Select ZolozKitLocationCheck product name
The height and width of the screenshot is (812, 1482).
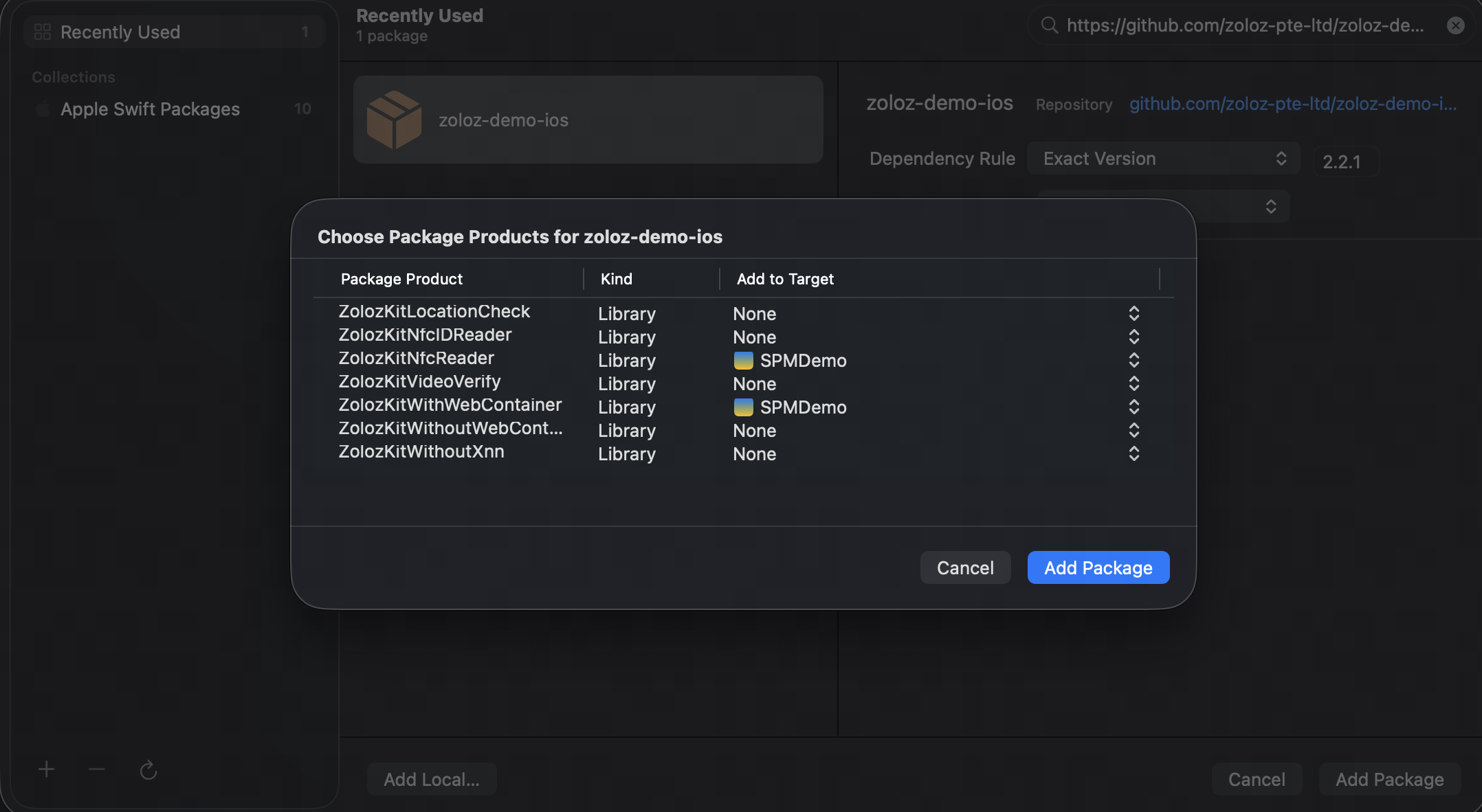coord(434,311)
